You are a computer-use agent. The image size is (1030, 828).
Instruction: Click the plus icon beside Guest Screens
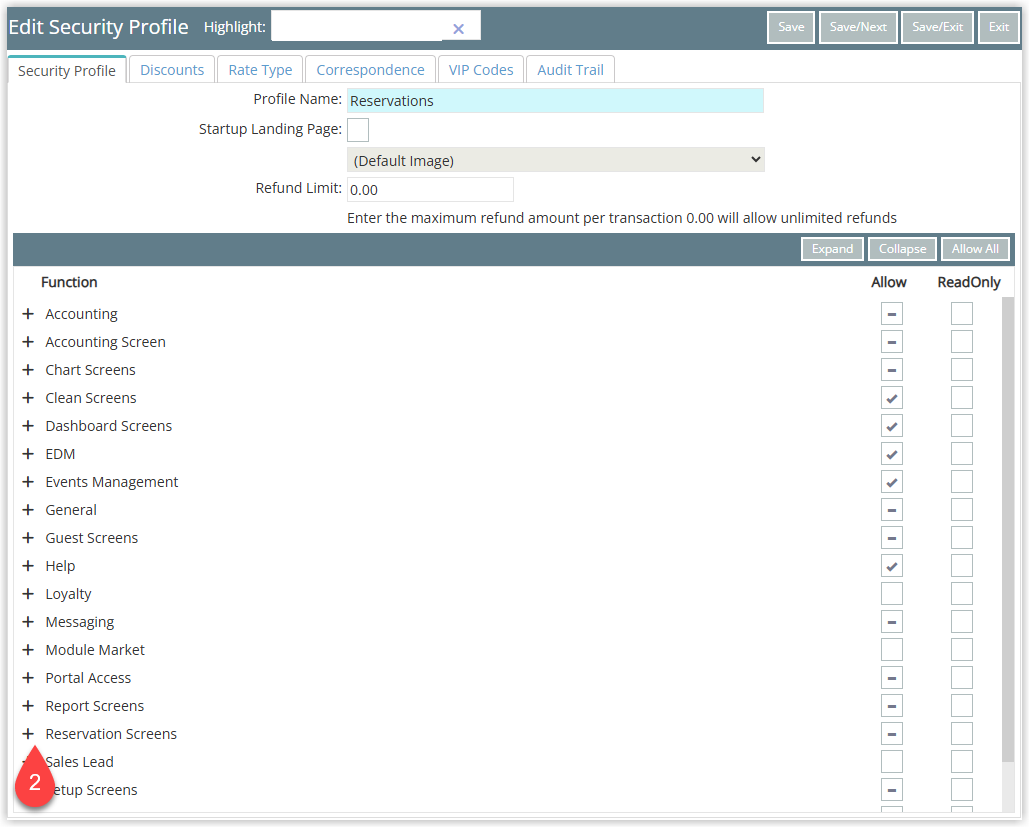28,538
